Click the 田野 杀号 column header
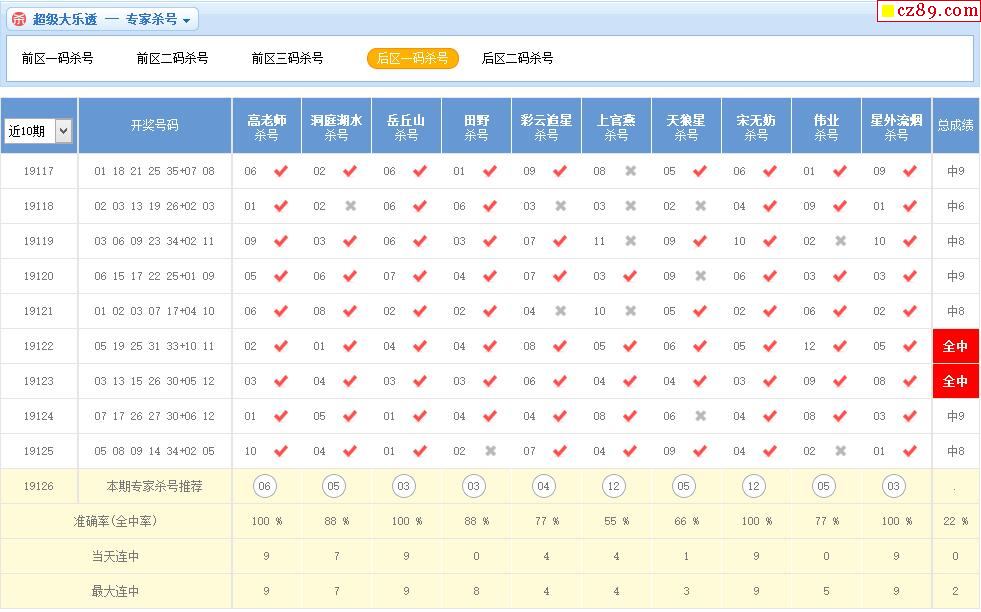The width and height of the screenshot is (981, 612). point(477,126)
